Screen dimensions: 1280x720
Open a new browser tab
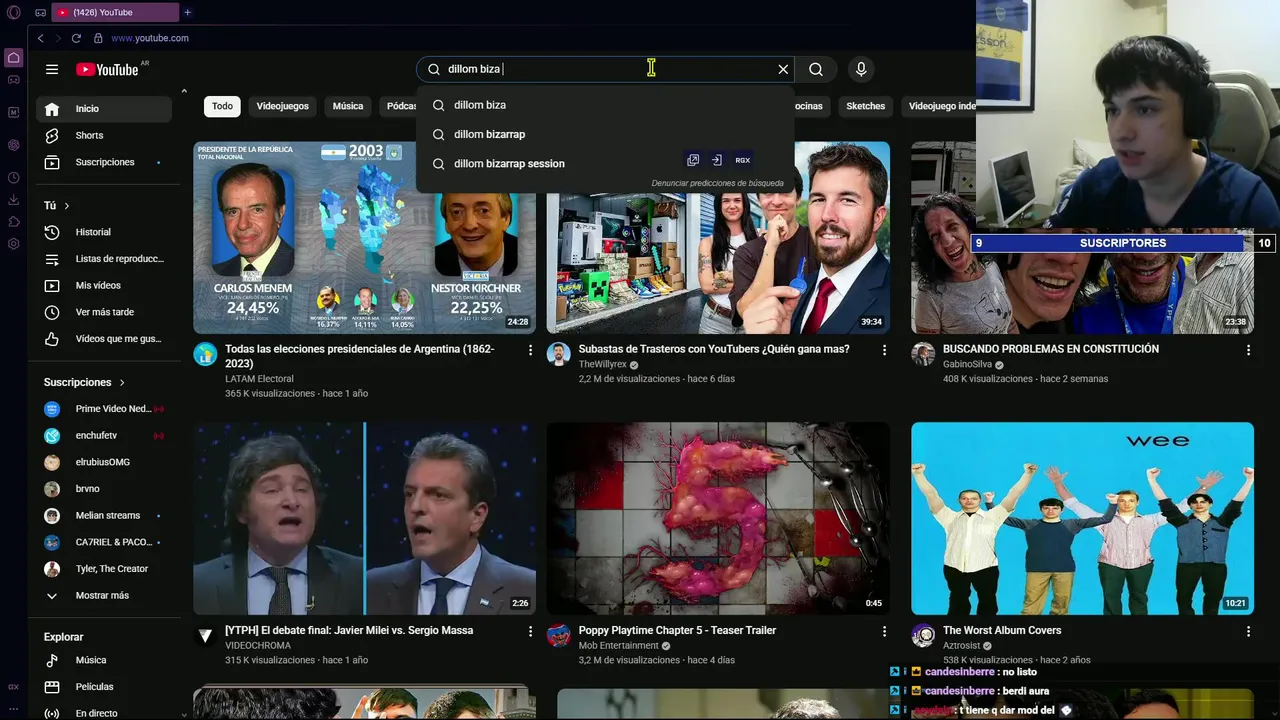[187, 12]
